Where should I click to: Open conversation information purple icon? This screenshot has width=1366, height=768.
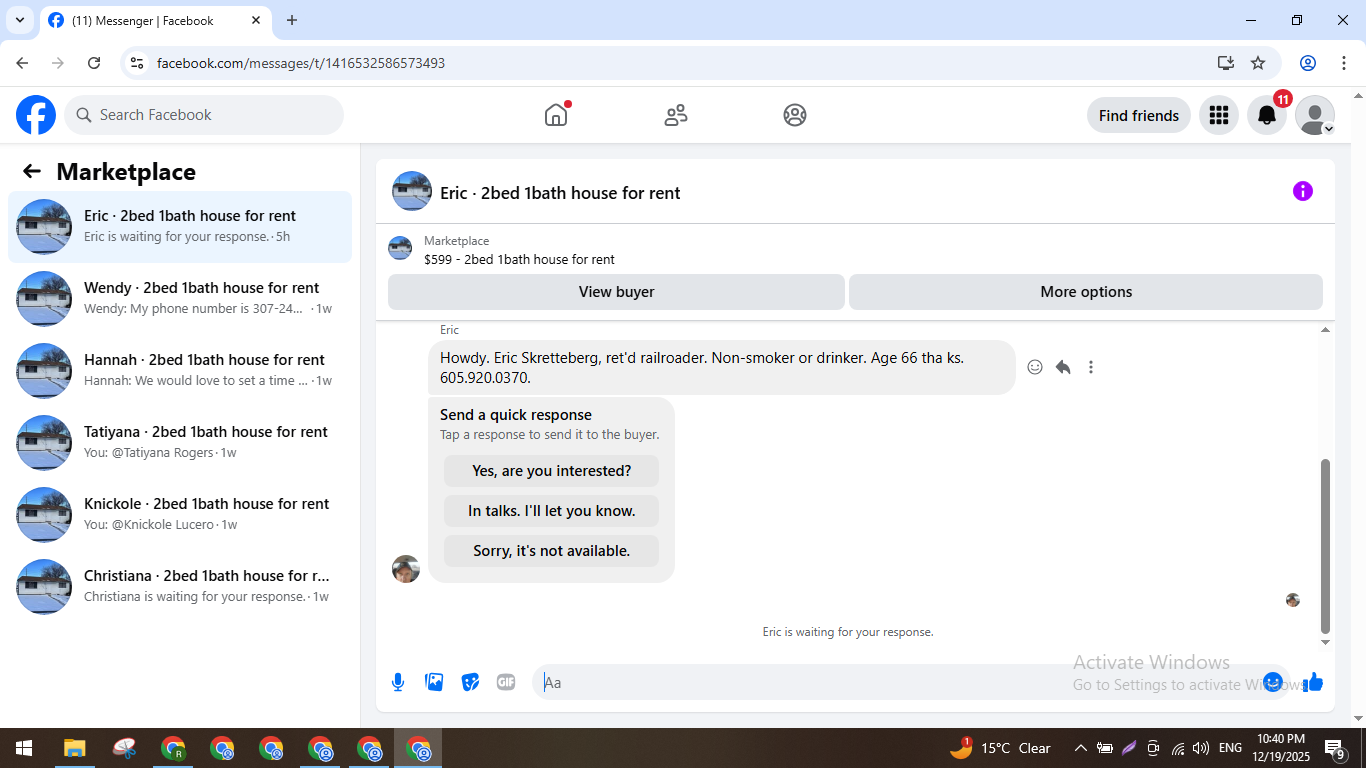[x=1303, y=191]
